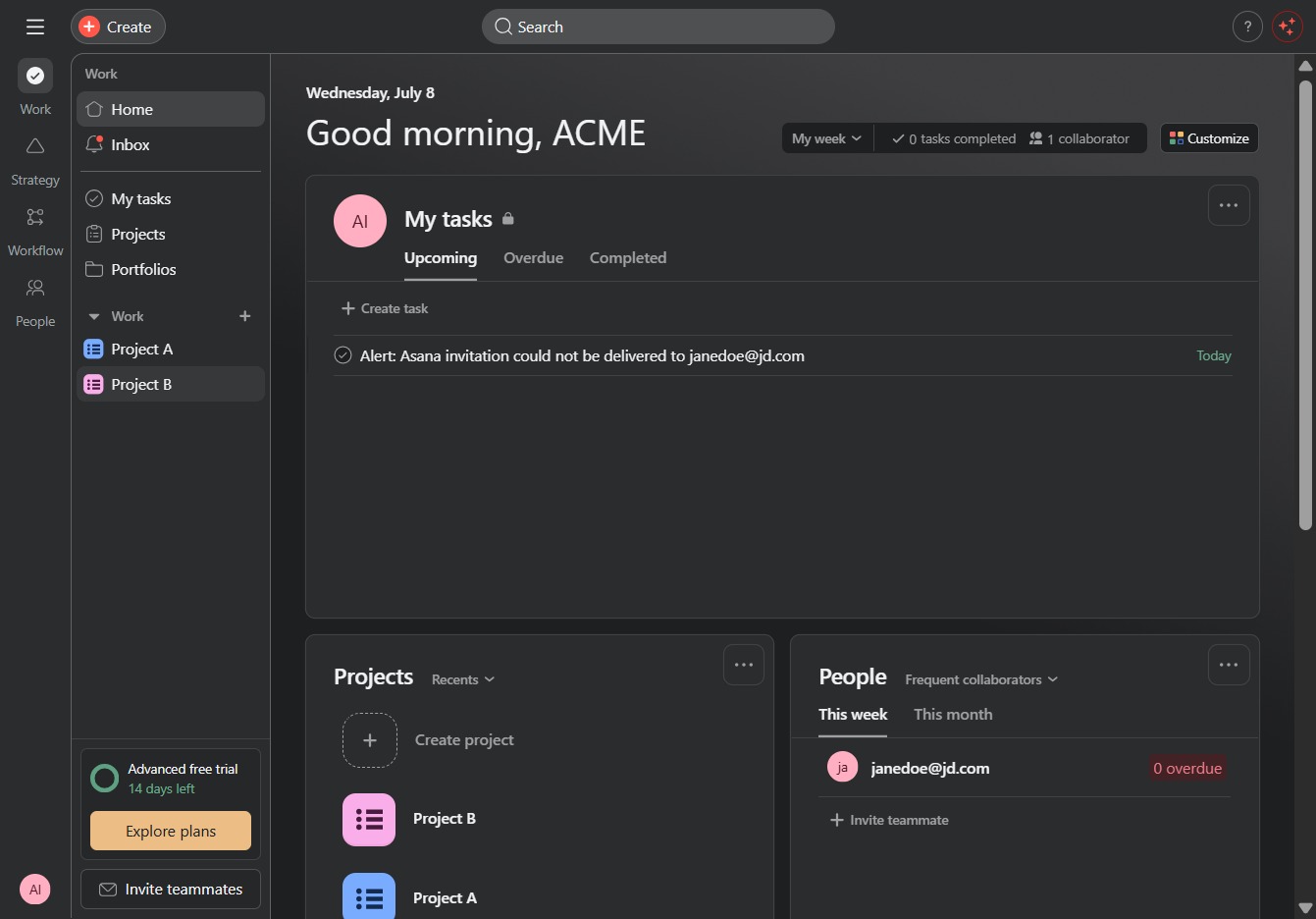Screen dimensions: 1316x919
Task: Click the AI profile avatar at bottom-left
Action: pyautogui.click(x=35, y=890)
